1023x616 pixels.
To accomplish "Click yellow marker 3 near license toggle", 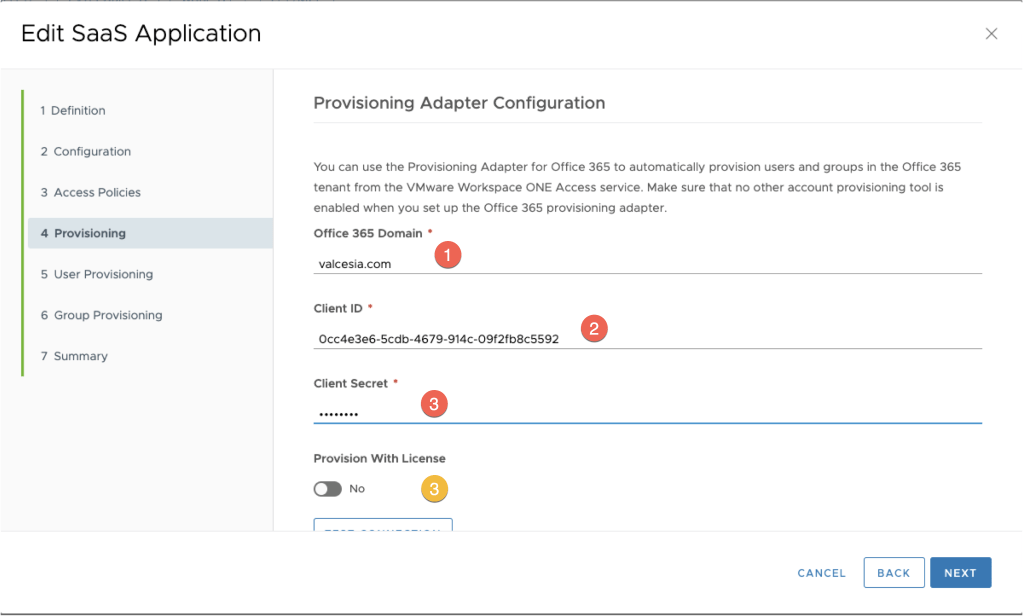I will 433,489.
